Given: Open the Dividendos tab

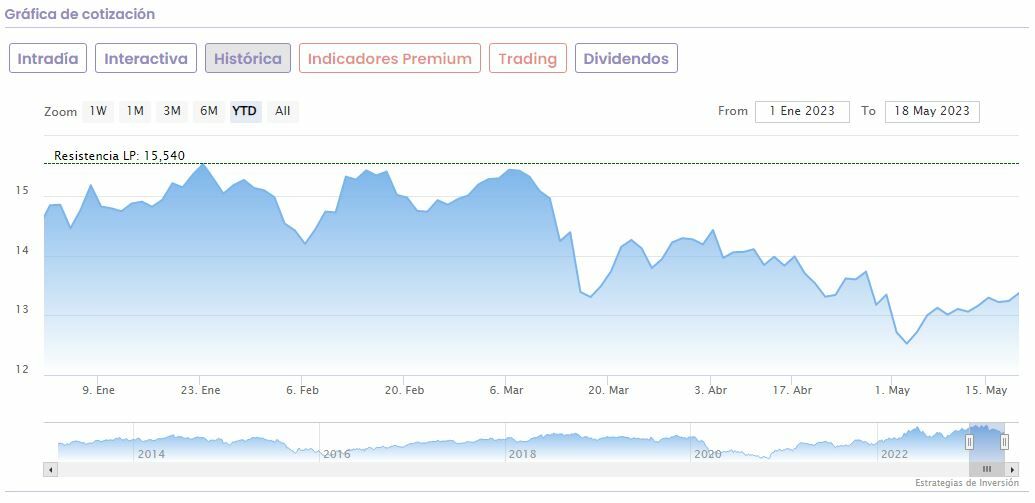Looking at the screenshot, I should point(626,58).
